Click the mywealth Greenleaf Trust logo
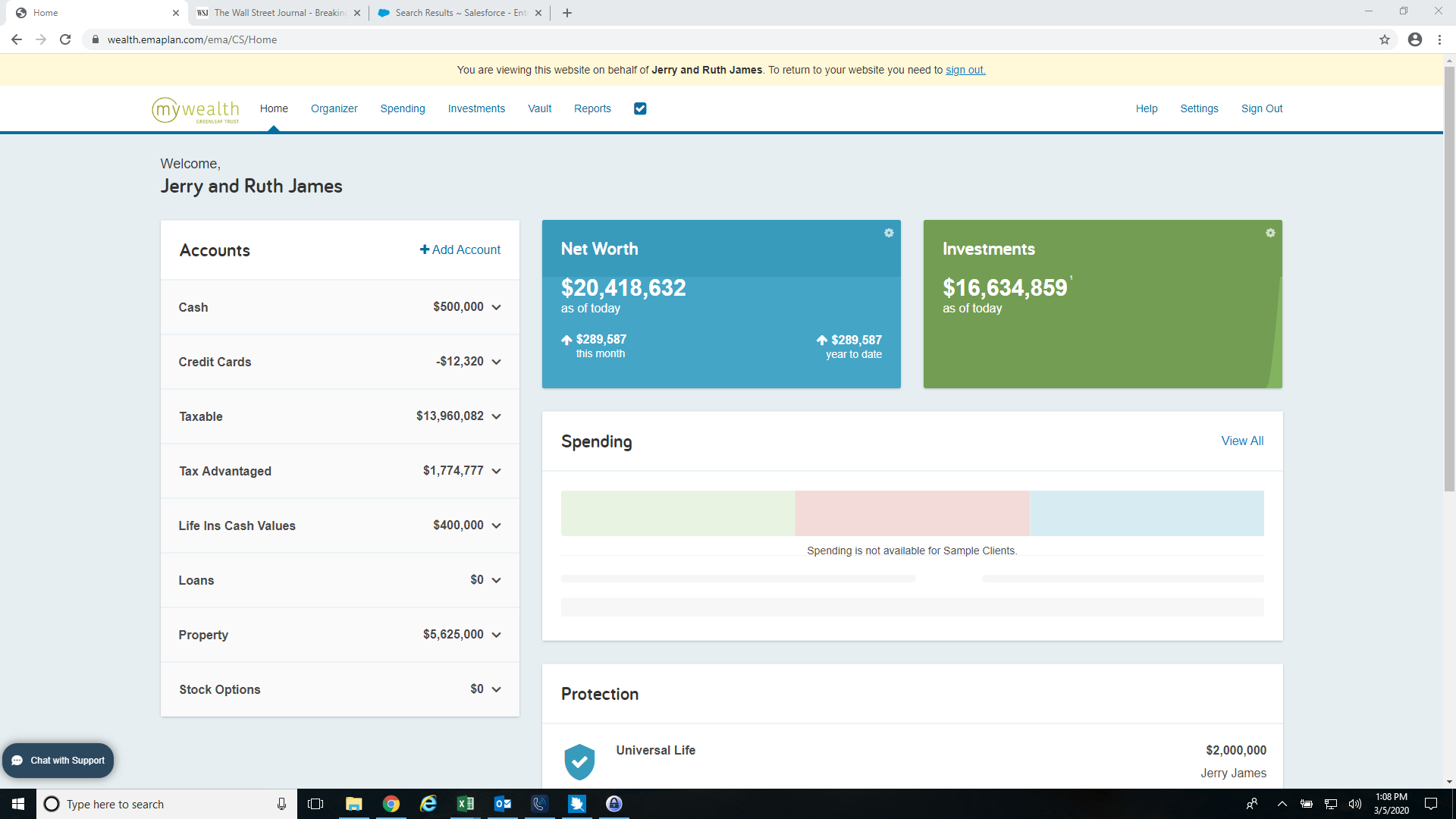This screenshot has width=1456, height=819. point(195,108)
